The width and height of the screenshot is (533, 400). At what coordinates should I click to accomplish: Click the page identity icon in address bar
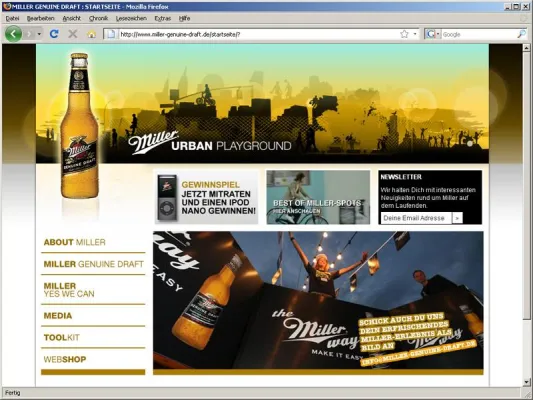click(x=111, y=34)
